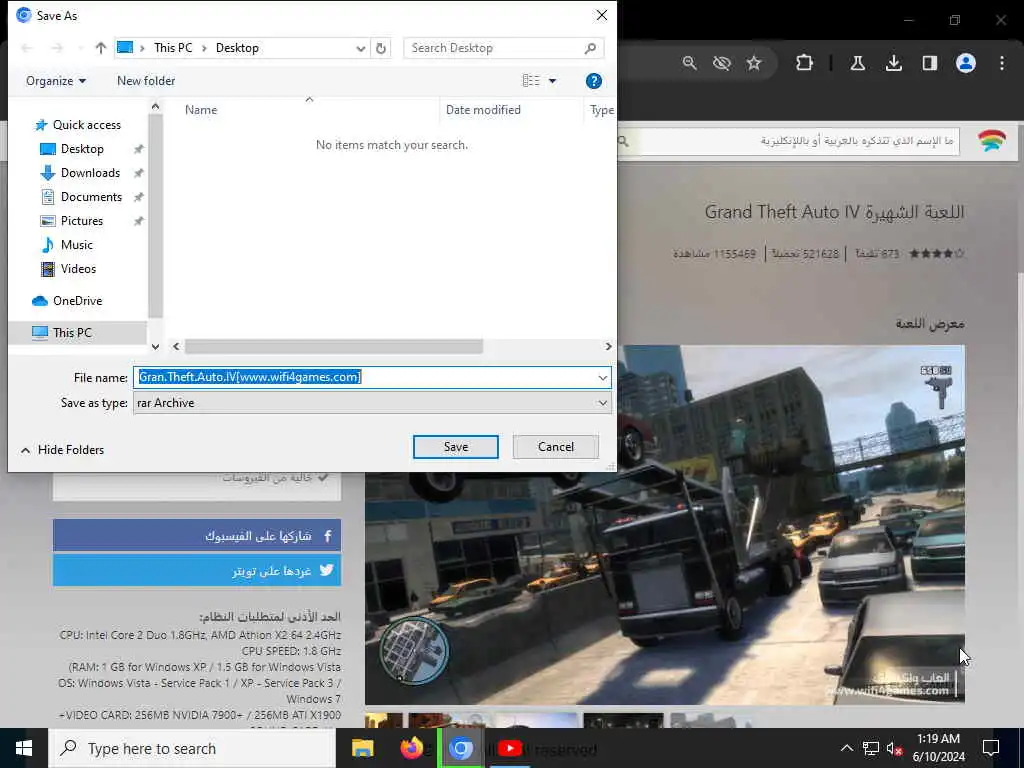Open the File name dropdown arrow
The image size is (1024, 768).
pos(602,377)
